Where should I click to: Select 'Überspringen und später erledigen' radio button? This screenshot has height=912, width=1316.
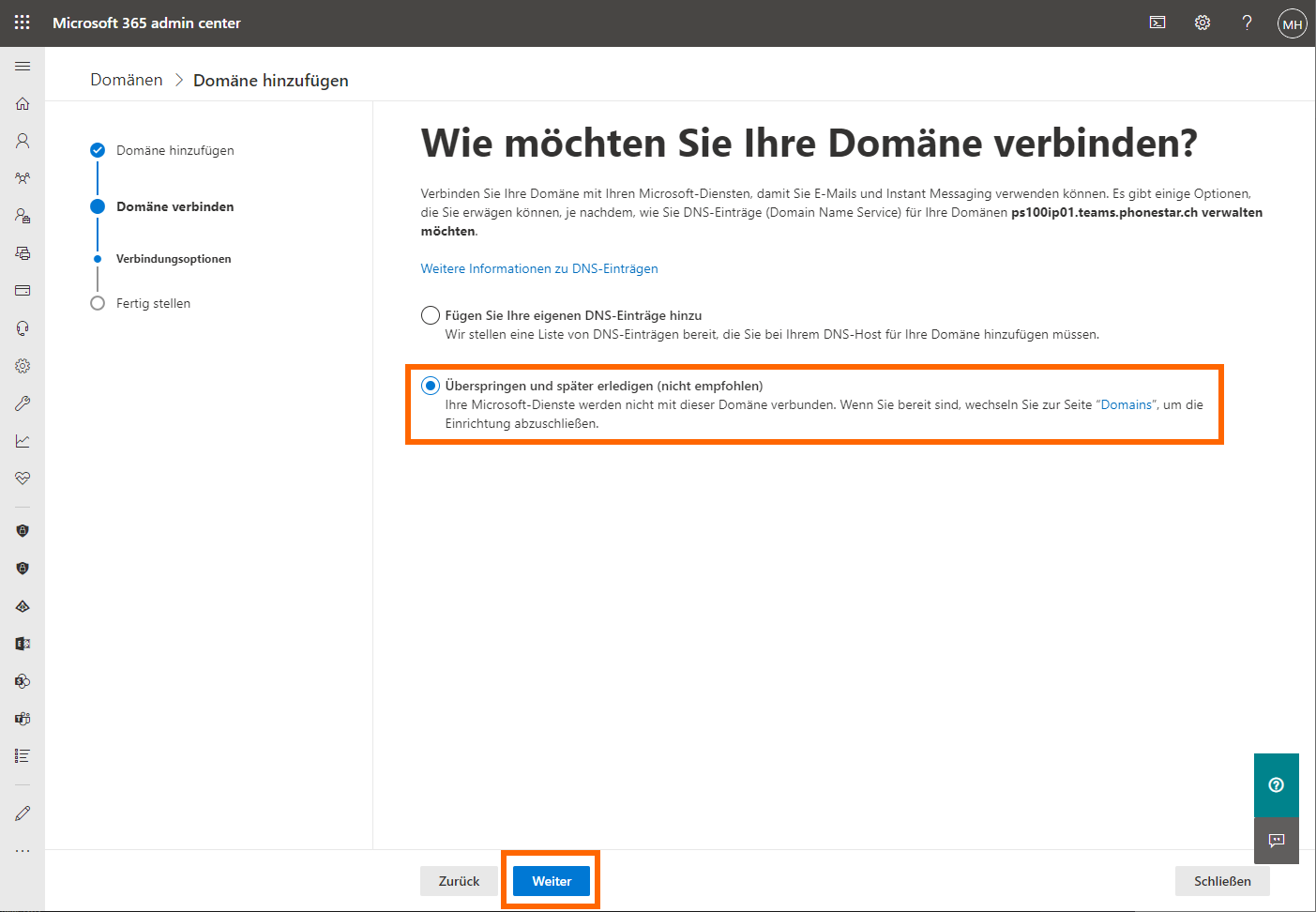tap(431, 386)
